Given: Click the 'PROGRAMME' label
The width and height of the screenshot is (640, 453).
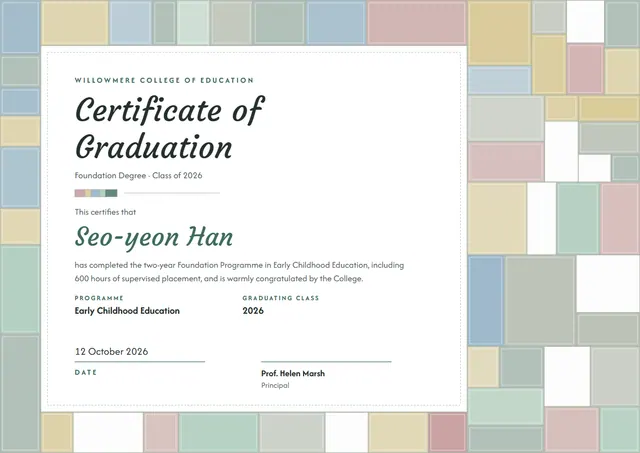Looking at the screenshot, I should (x=99, y=298).
